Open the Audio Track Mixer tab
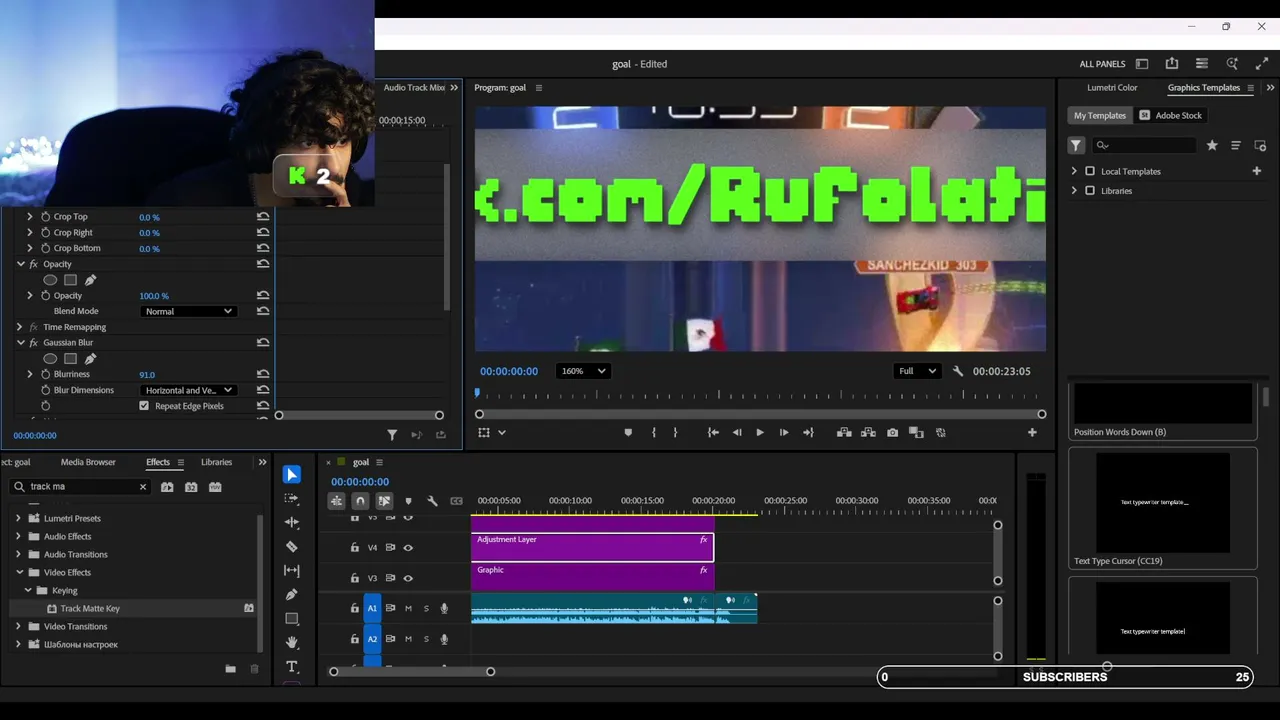Screen dimensions: 1280x720 pyautogui.click(x=414, y=88)
